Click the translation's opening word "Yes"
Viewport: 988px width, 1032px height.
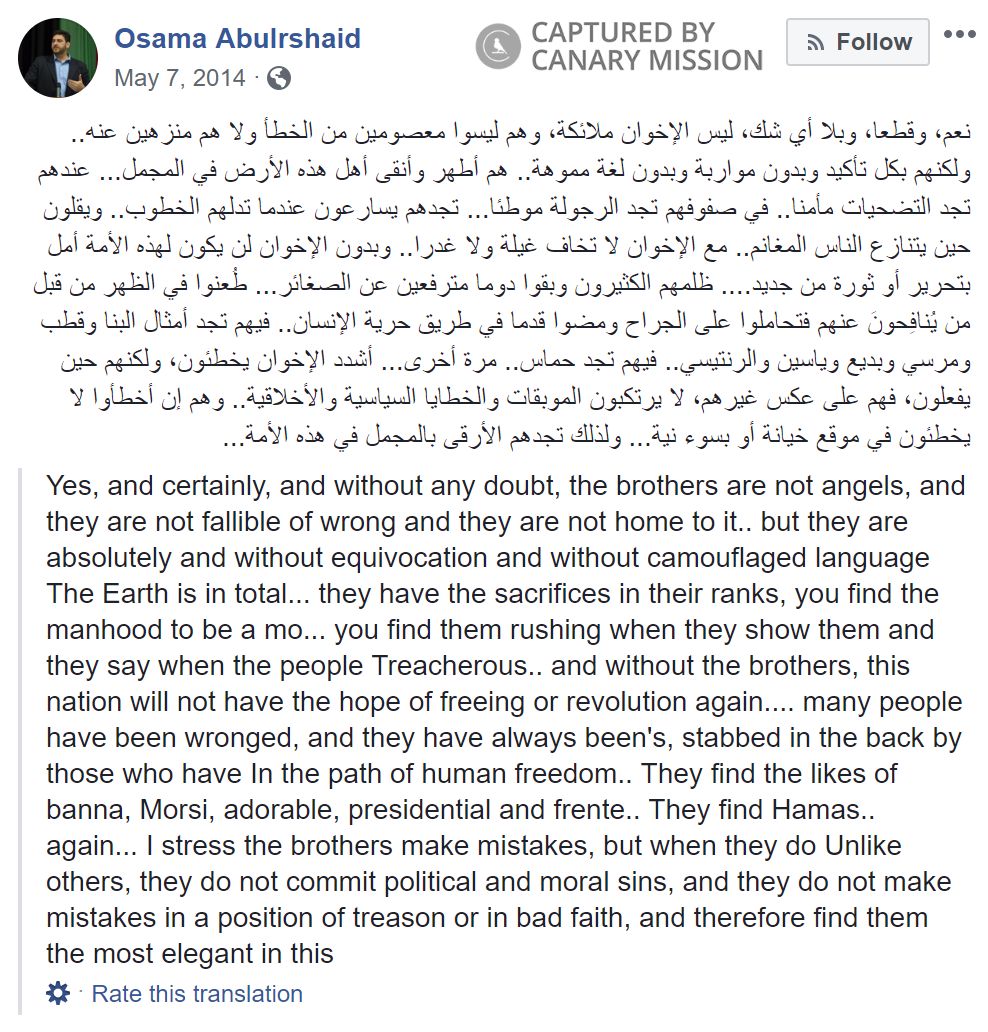[x=72, y=486]
